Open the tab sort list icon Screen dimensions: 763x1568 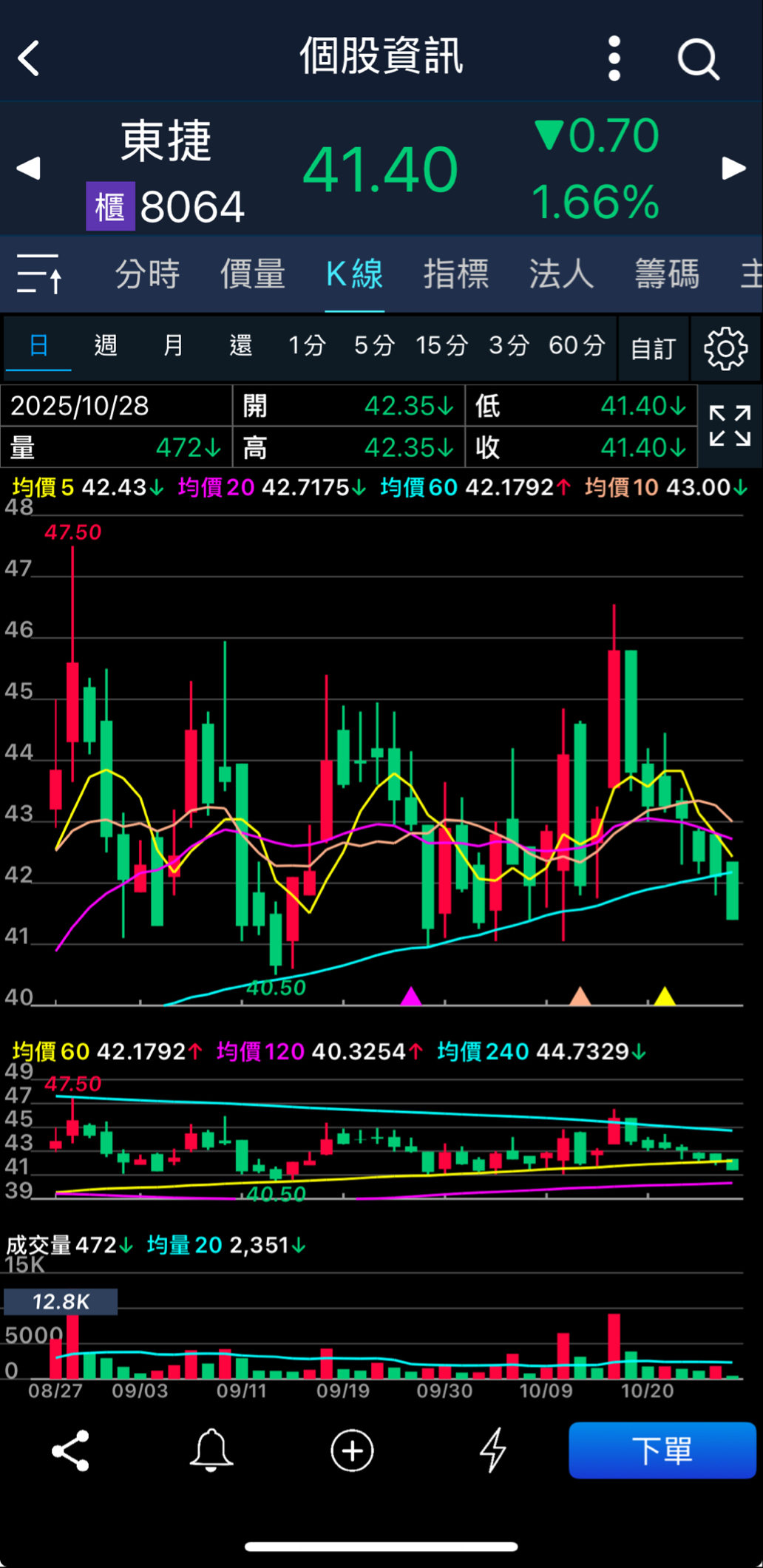pyautogui.click(x=39, y=274)
